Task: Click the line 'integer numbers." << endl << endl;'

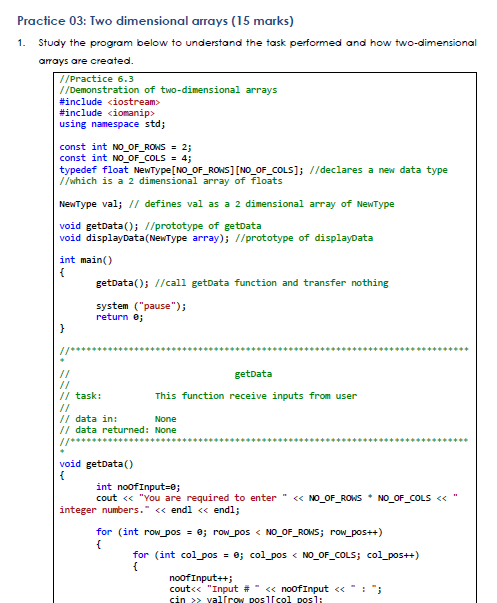Action: tap(149, 510)
